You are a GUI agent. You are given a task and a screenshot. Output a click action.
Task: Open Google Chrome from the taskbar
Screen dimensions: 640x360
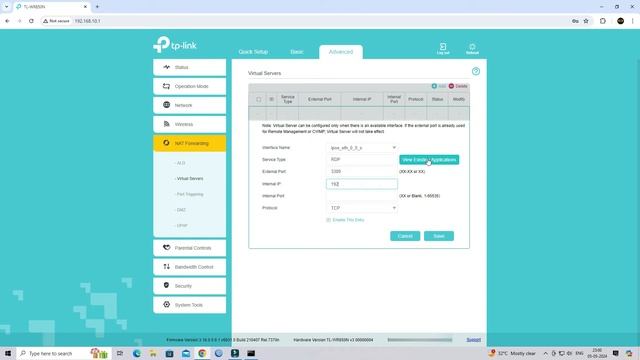(x=202, y=353)
